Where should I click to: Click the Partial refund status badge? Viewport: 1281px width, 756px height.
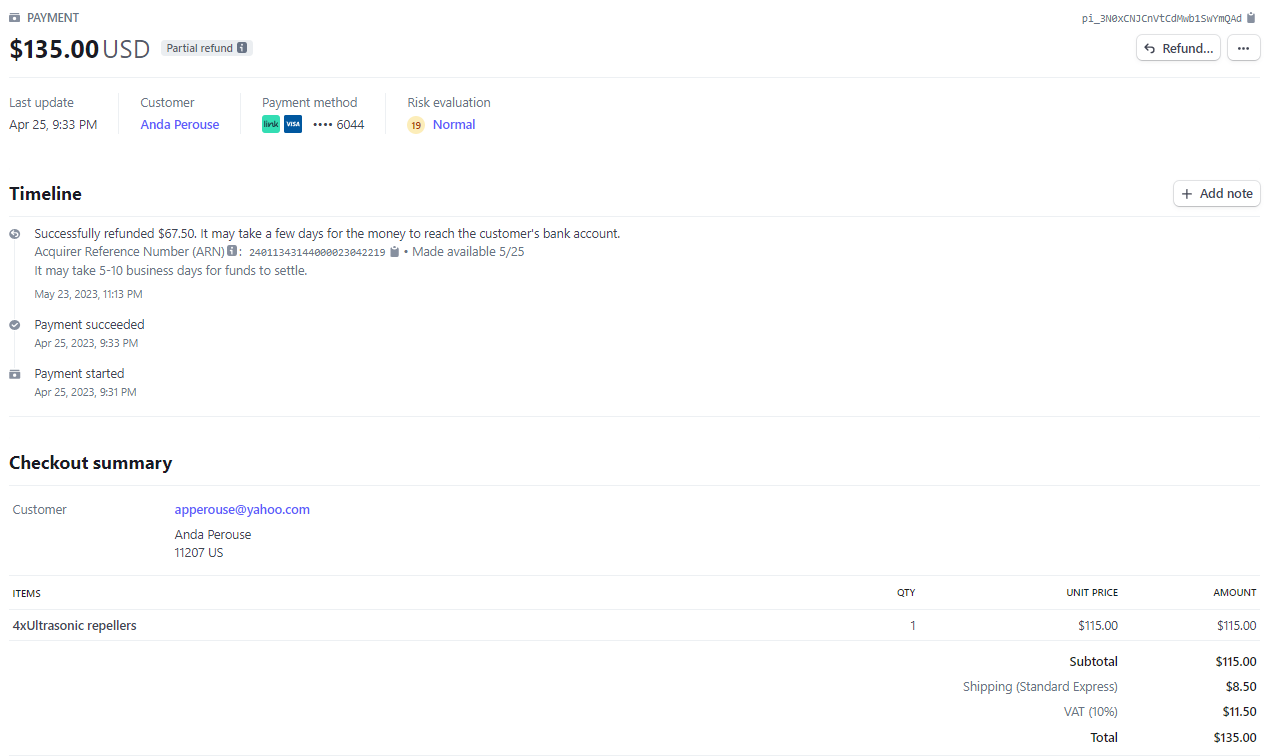point(199,48)
